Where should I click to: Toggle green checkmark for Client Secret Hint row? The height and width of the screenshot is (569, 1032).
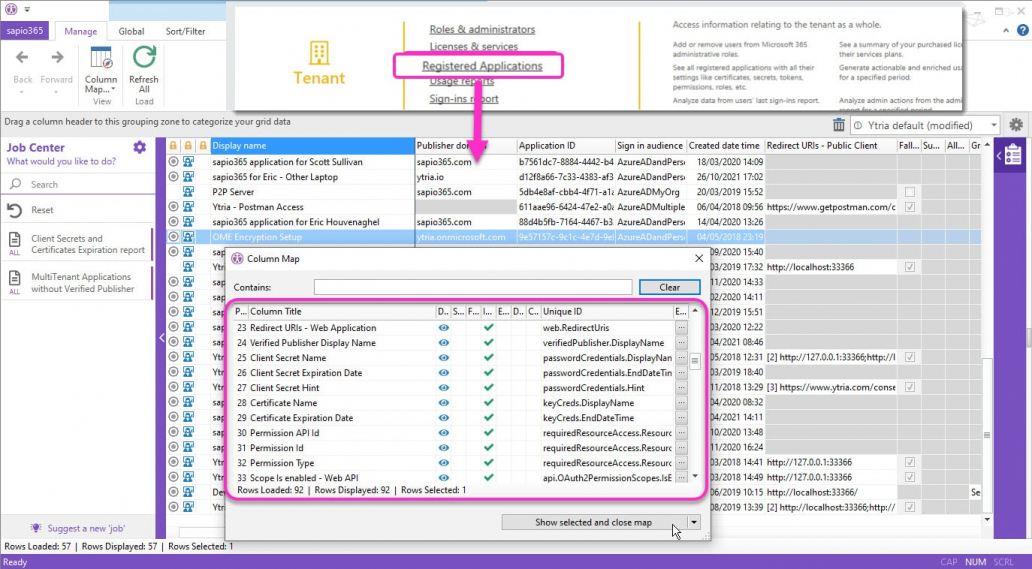[488, 387]
